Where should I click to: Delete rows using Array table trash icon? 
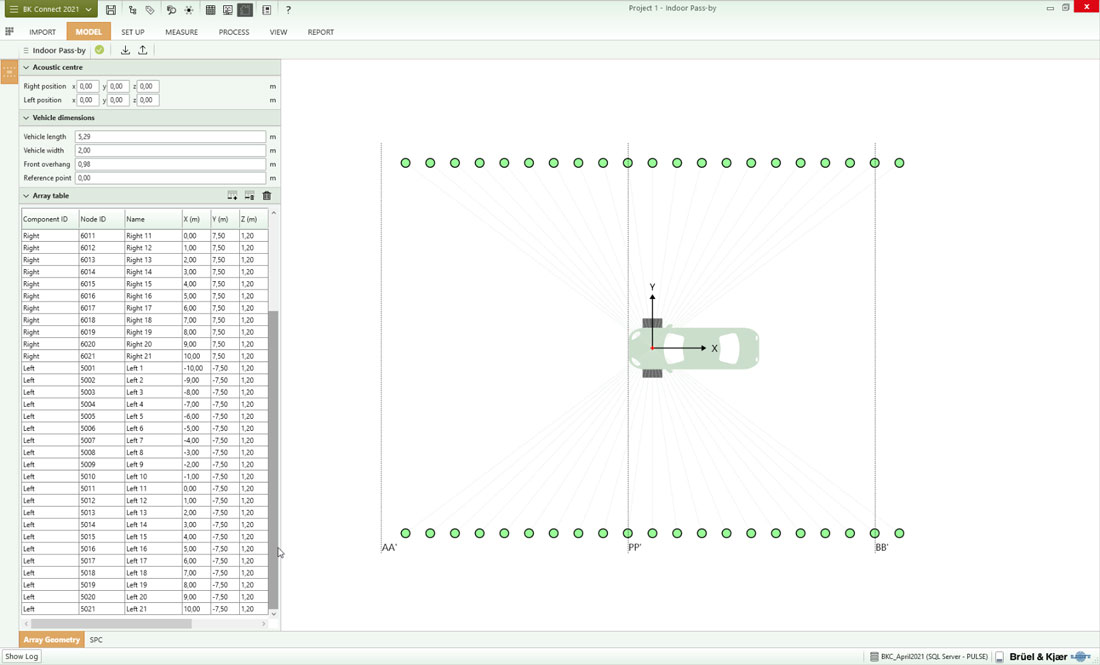tap(267, 196)
